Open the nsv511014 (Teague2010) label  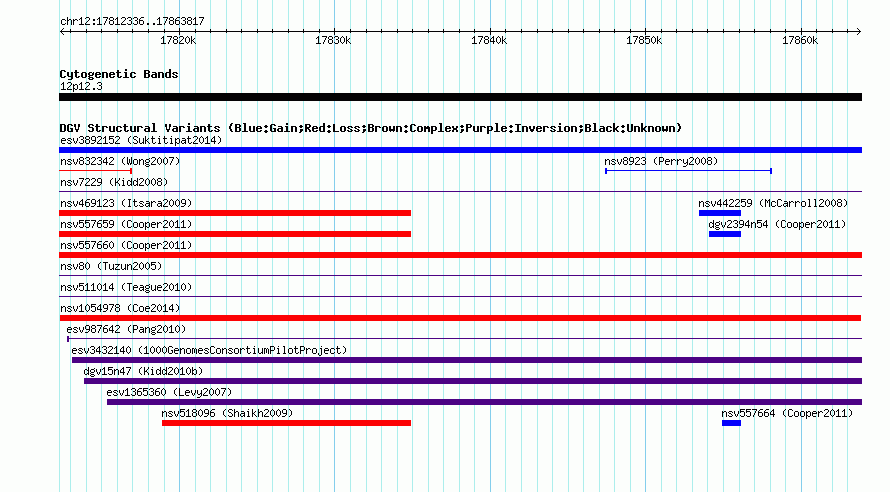(x=126, y=287)
